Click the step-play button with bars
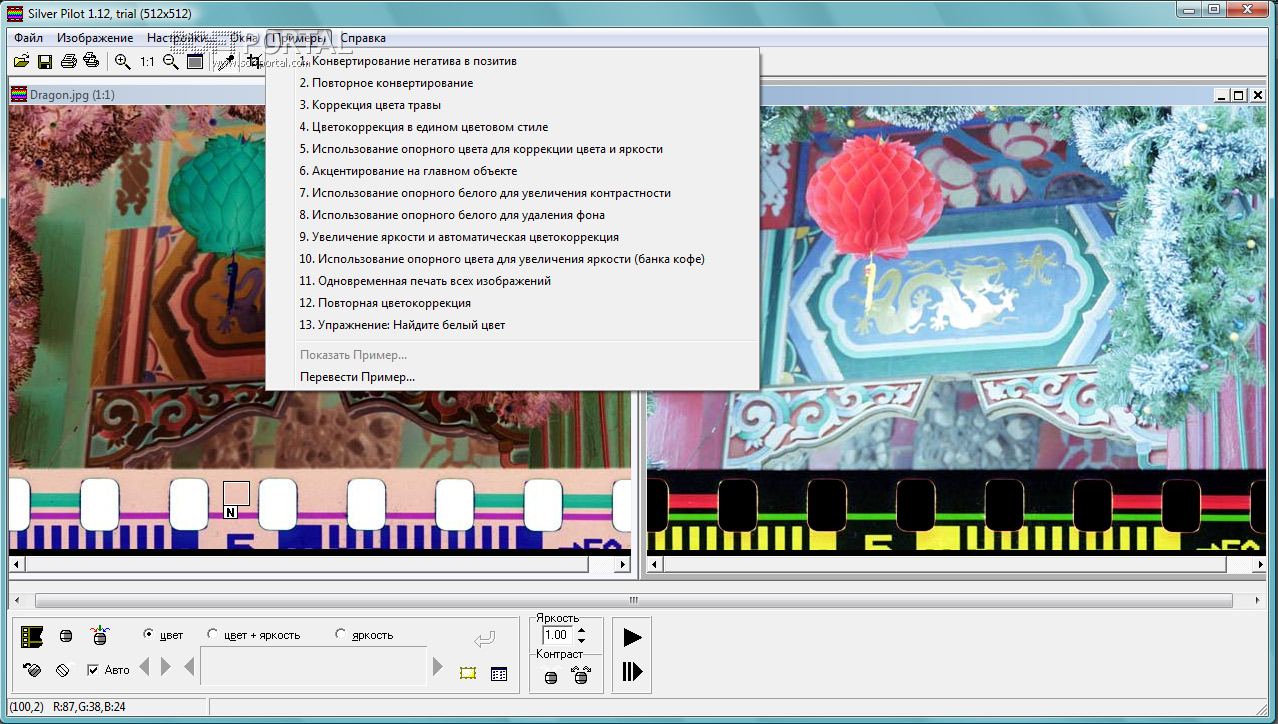 pyautogui.click(x=632, y=671)
